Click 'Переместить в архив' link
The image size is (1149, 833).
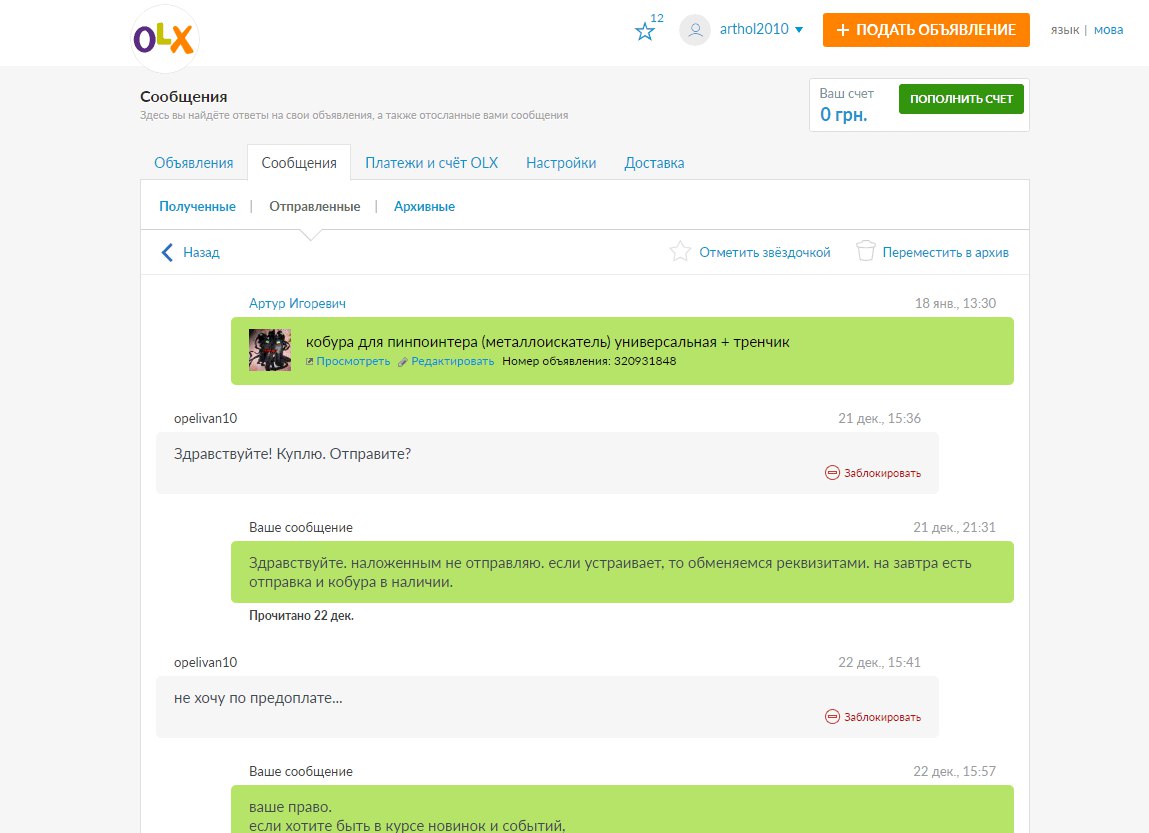tap(945, 253)
